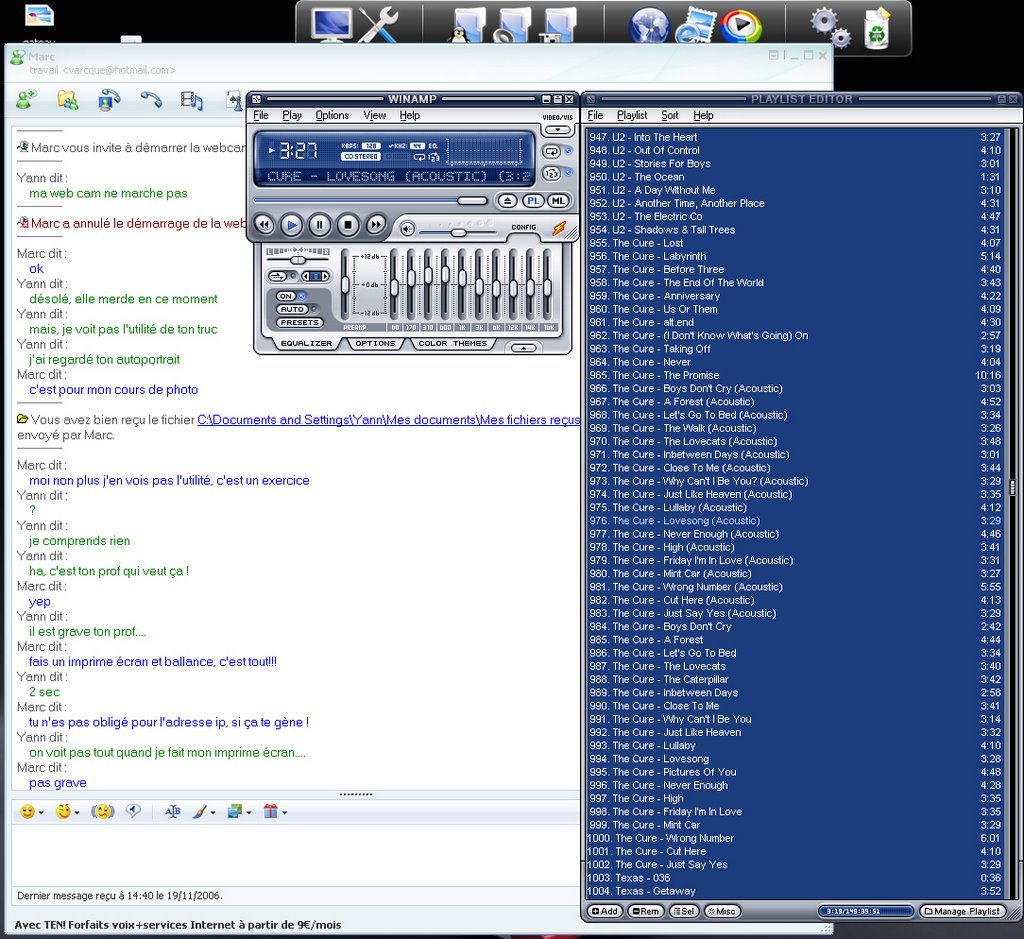Click the equalizer balance slider handle
This screenshot has width=1024, height=939.
(x=298, y=260)
